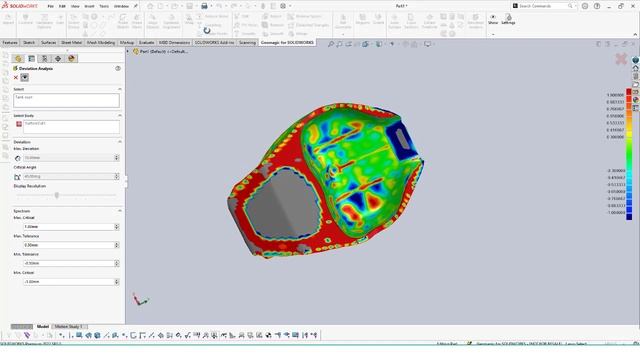The height and width of the screenshot is (360, 640).
Task: Click the Appearances task pane icon
Action: (636, 100)
